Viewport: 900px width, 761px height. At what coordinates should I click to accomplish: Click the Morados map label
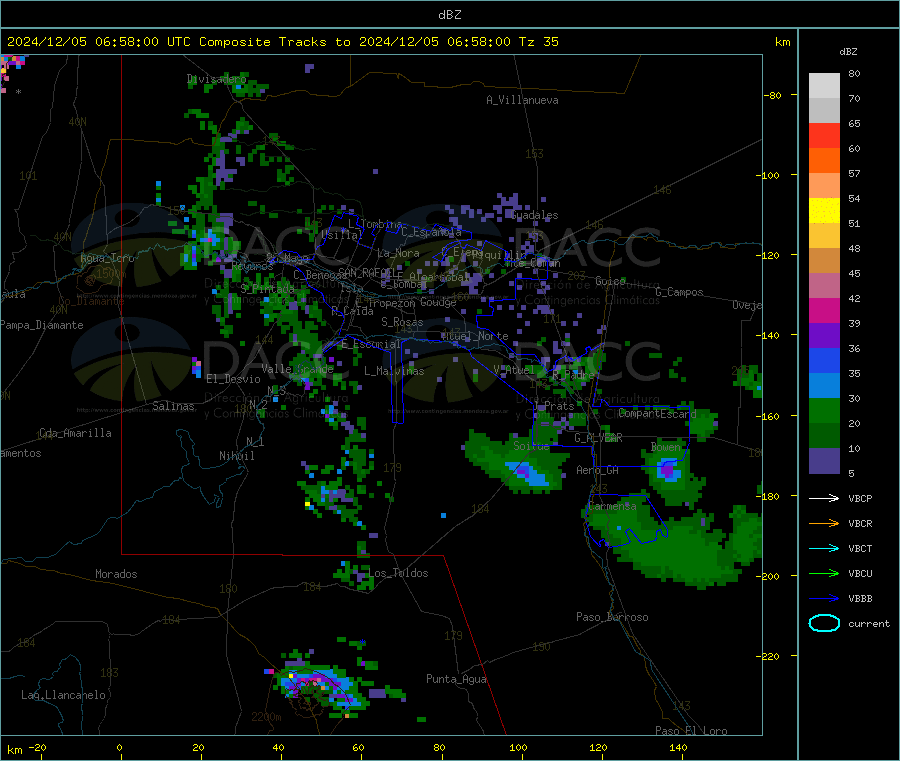click(x=116, y=574)
